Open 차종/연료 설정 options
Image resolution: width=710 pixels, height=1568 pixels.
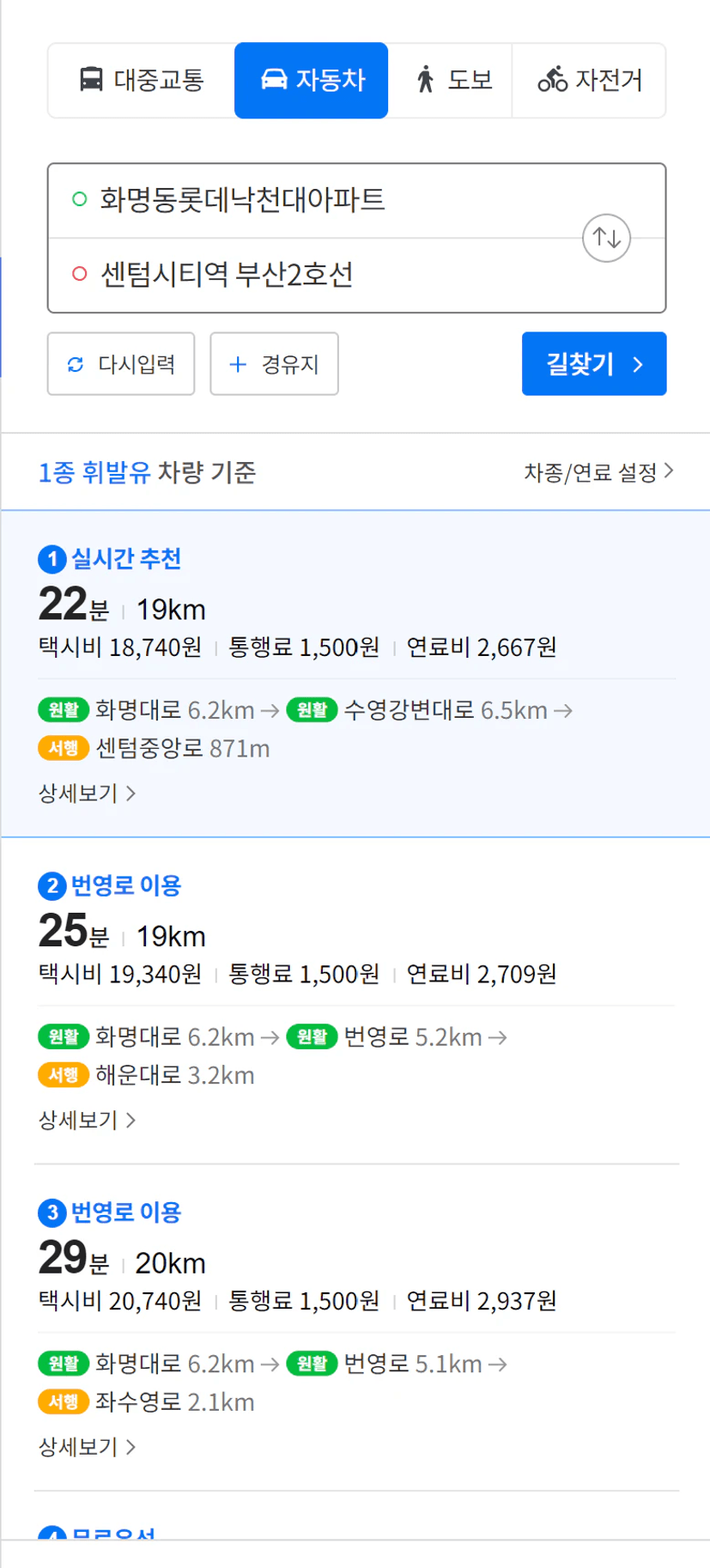coord(598,471)
